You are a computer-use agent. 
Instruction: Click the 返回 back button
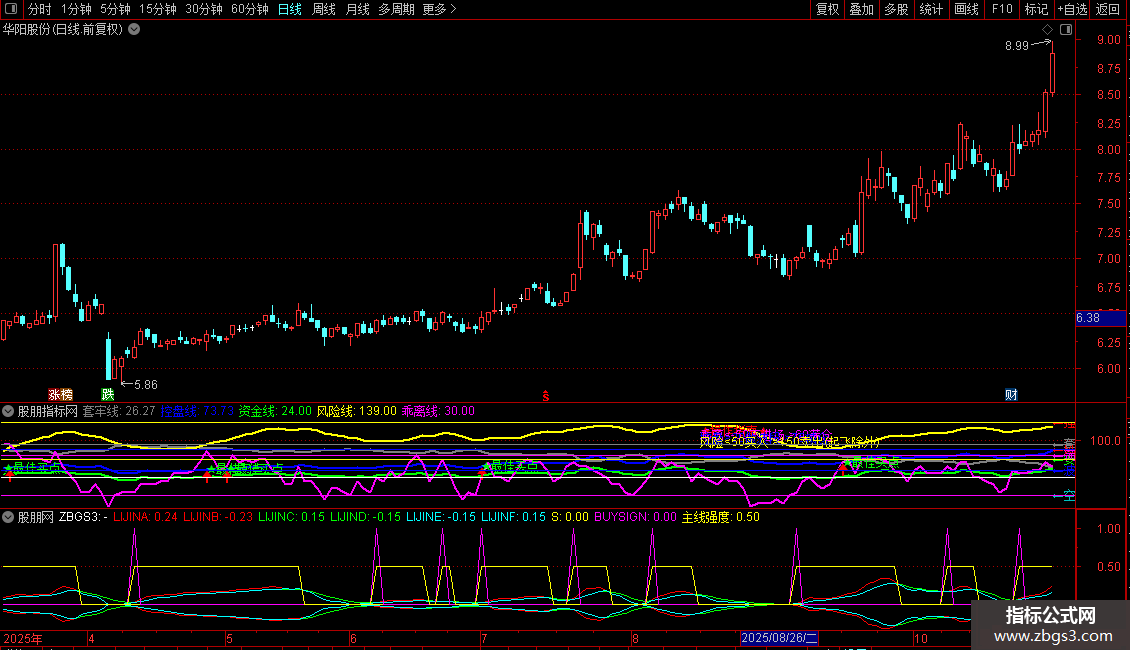[1108, 10]
